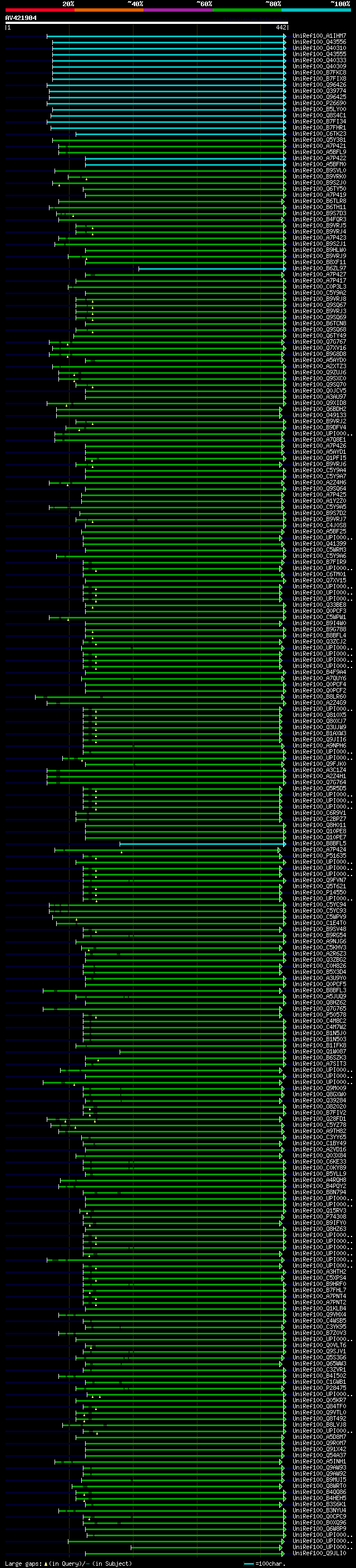Viewport: 356px width, 1568px height.
Task: Select hit UniRef100_C6TM01
Action: tap(319, 574)
